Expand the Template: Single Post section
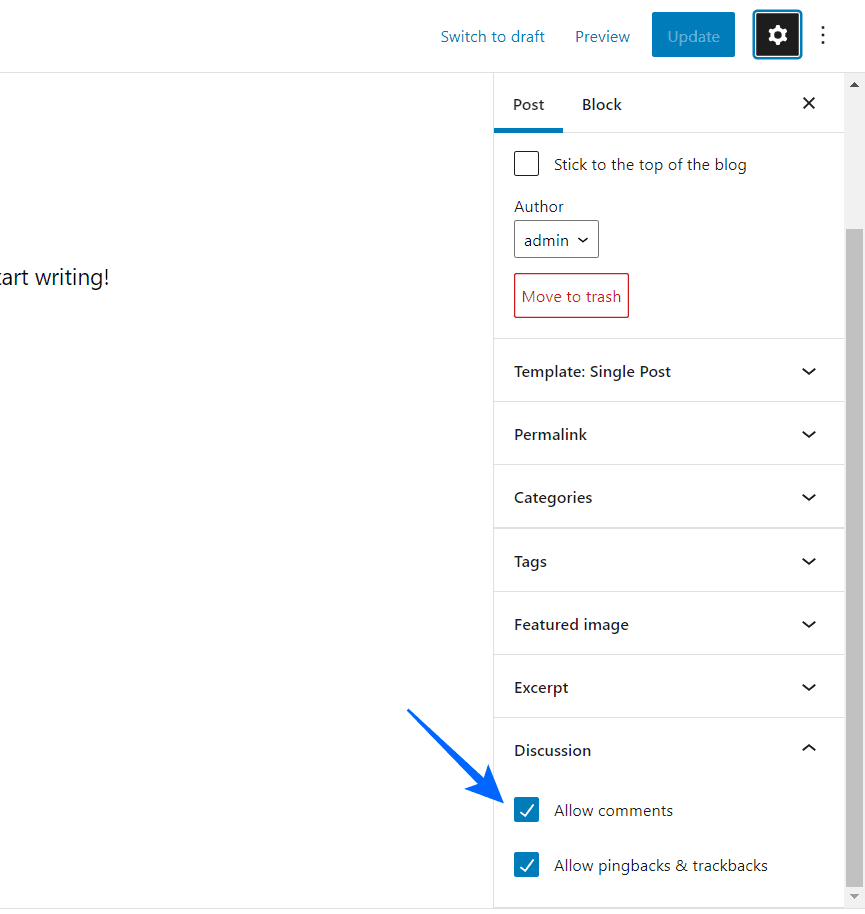This screenshot has width=865, height=914. click(808, 370)
